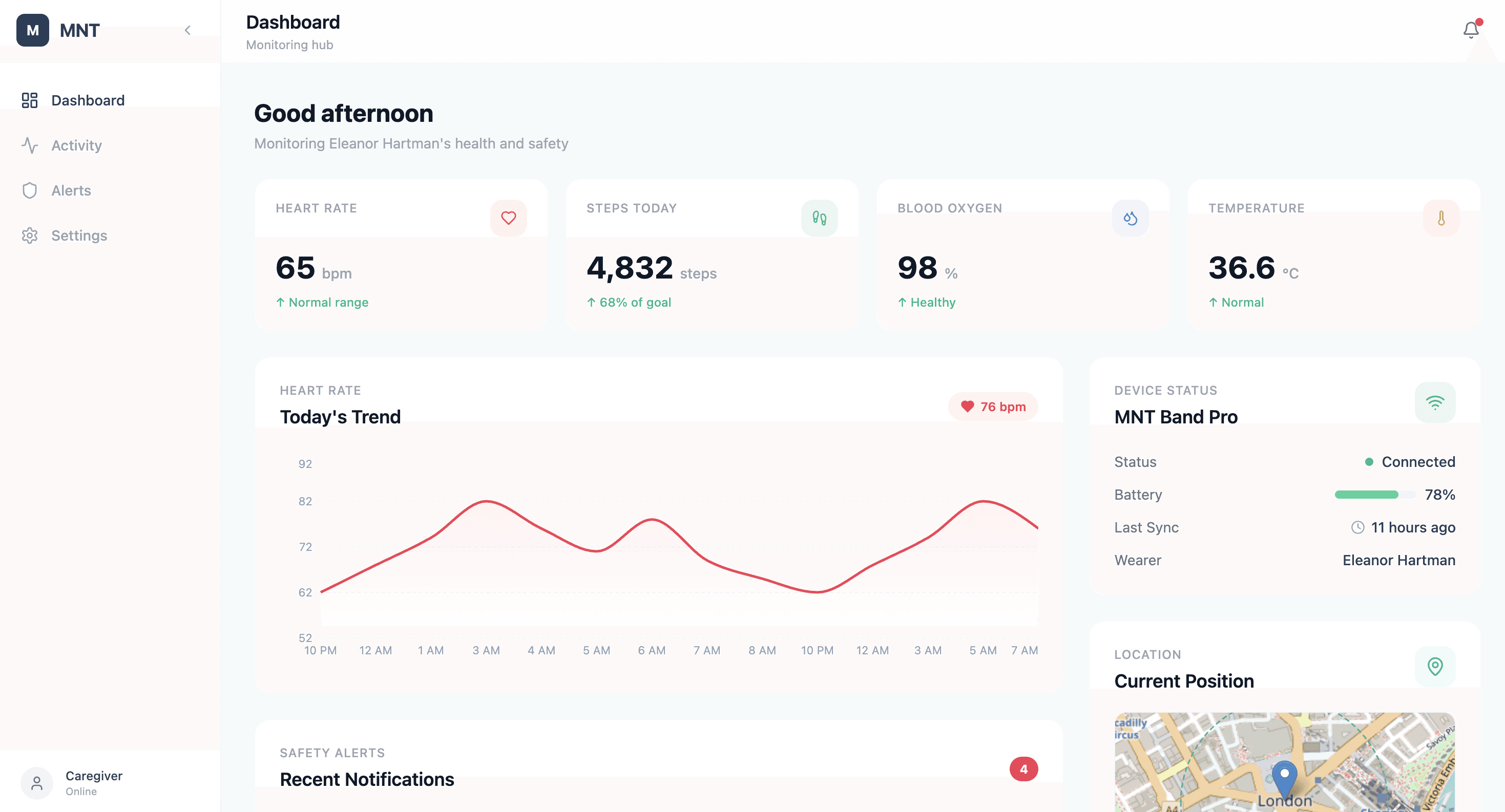Collapse the sidebar with the chevron
1505x812 pixels.
coord(187,30)
